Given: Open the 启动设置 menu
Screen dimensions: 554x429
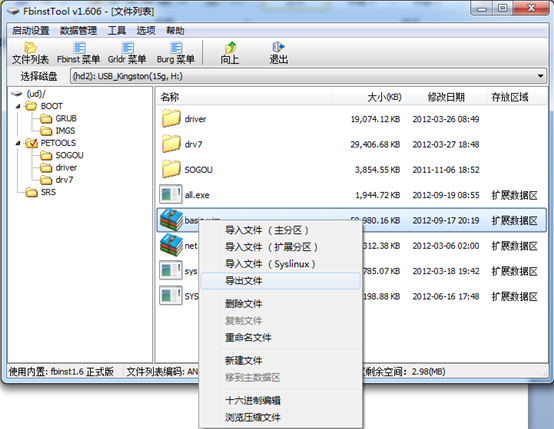Looking at the screenshot, I should pyautogui.click(x=31, y=31).
